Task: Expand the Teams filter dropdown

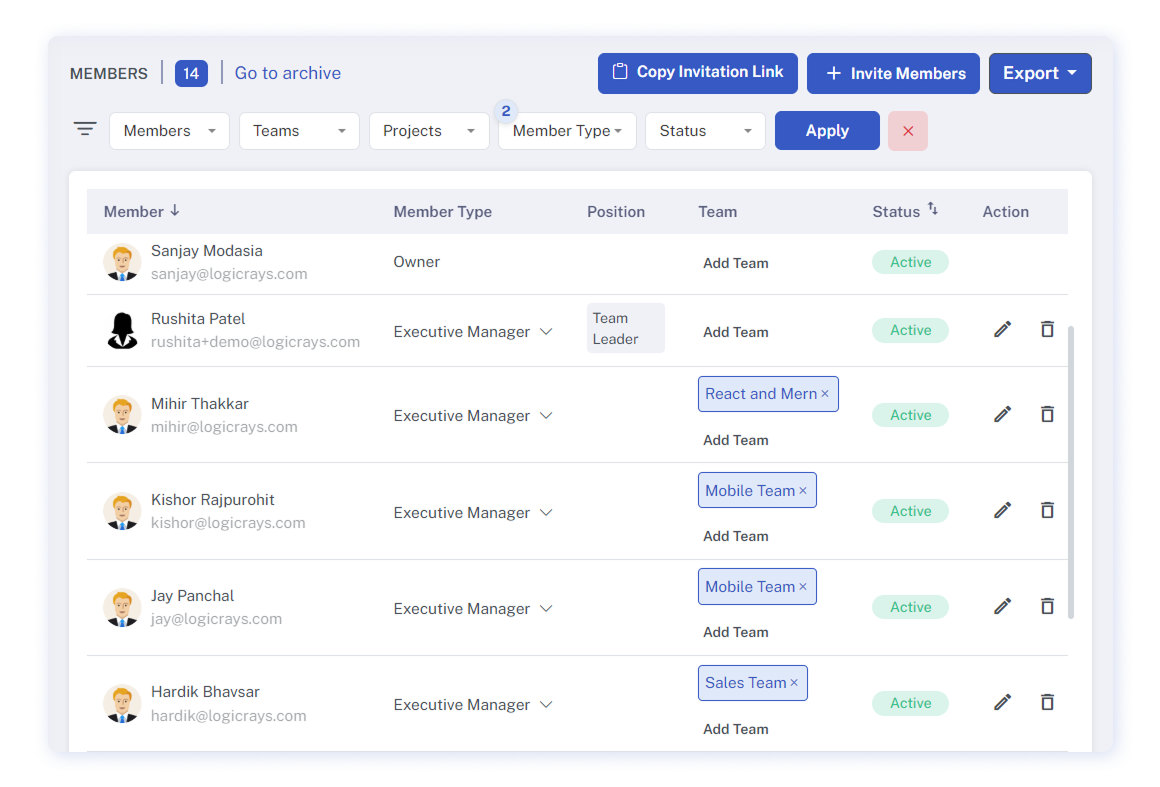Action: pos(299,131)
